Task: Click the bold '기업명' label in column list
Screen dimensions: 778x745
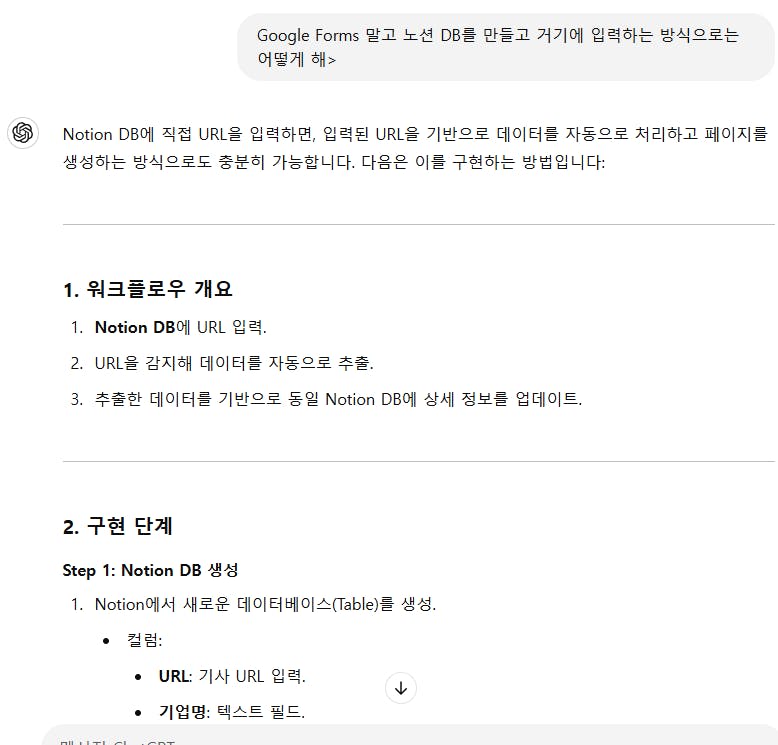Action: (x=182, y=712)
